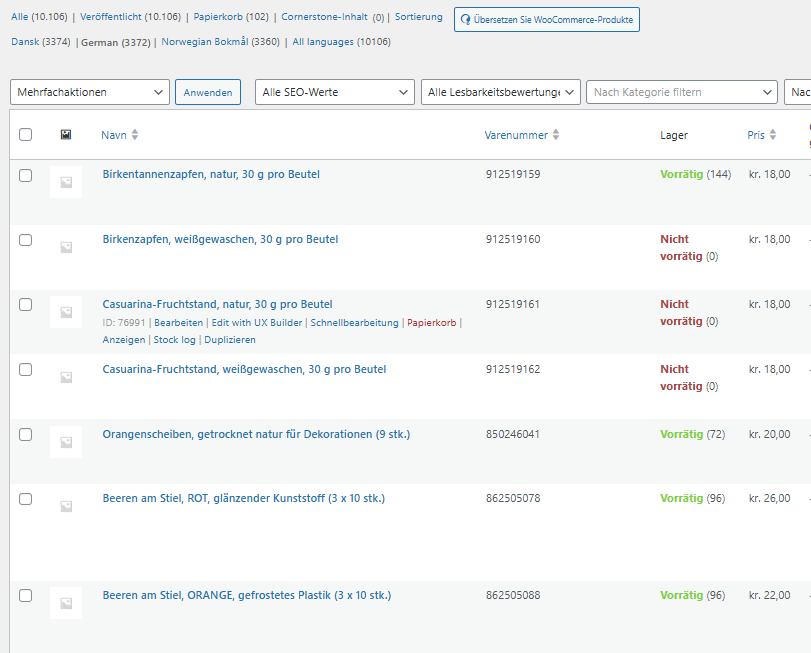
Task: Click the Navn column sort arrows
Action: pyautogui.click(x=135, y=135)
